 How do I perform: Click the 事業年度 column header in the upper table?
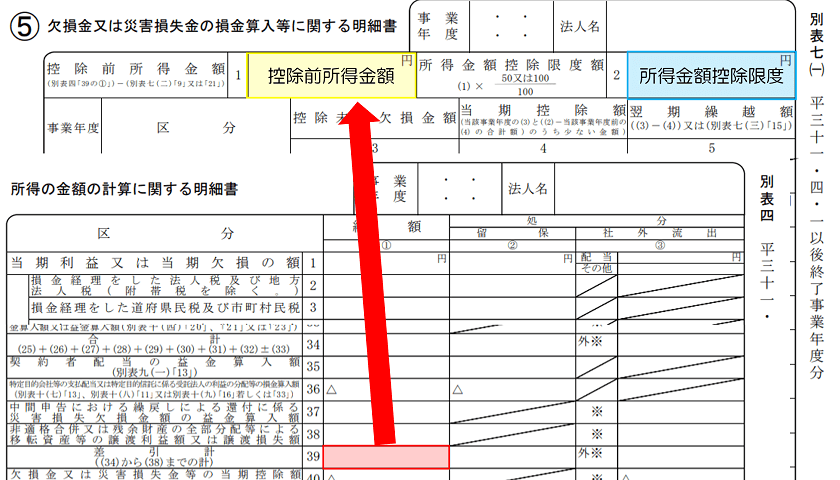73,128
